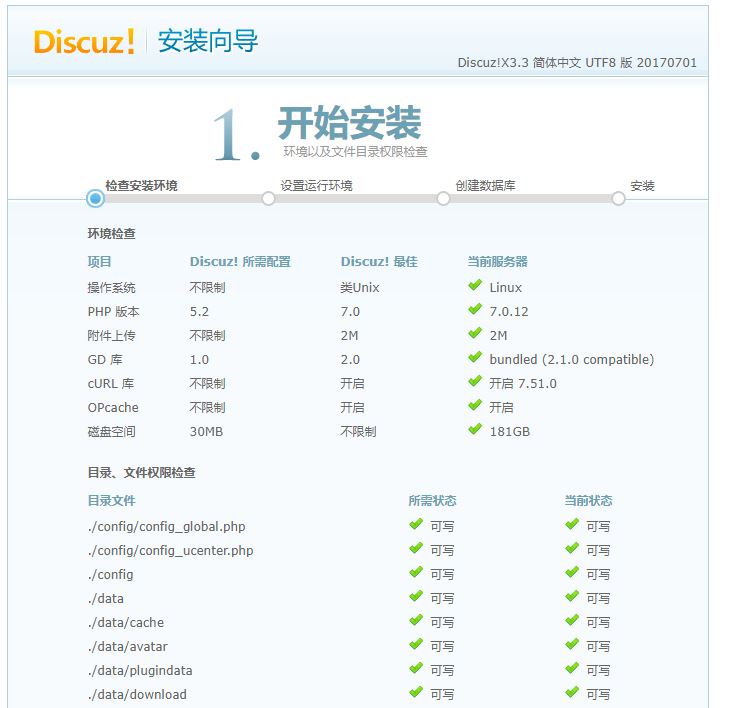Select the 设置运行环境 step circle
Screen dimensions: 733x708
[x=268, y=198]
